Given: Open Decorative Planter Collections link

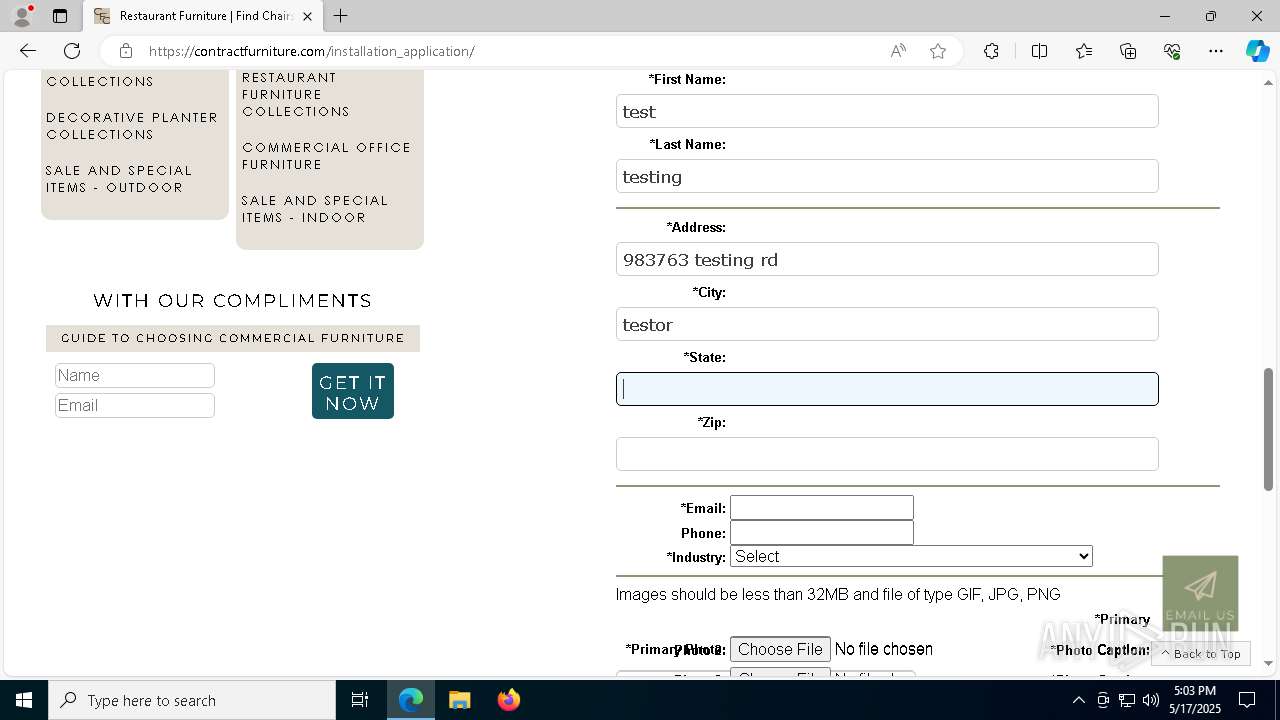Looking at the screenshot, I should point(132,126).
